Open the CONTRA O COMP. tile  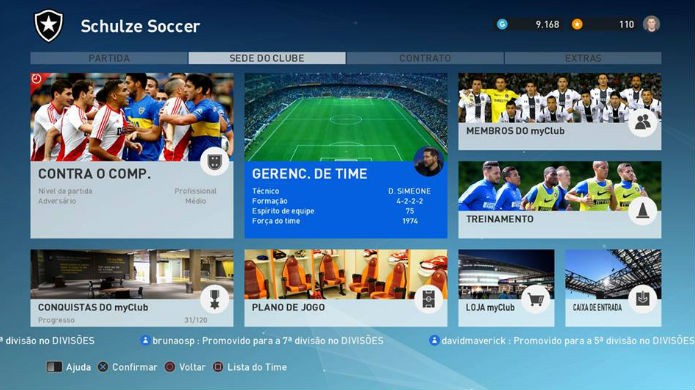pos(132,156)
